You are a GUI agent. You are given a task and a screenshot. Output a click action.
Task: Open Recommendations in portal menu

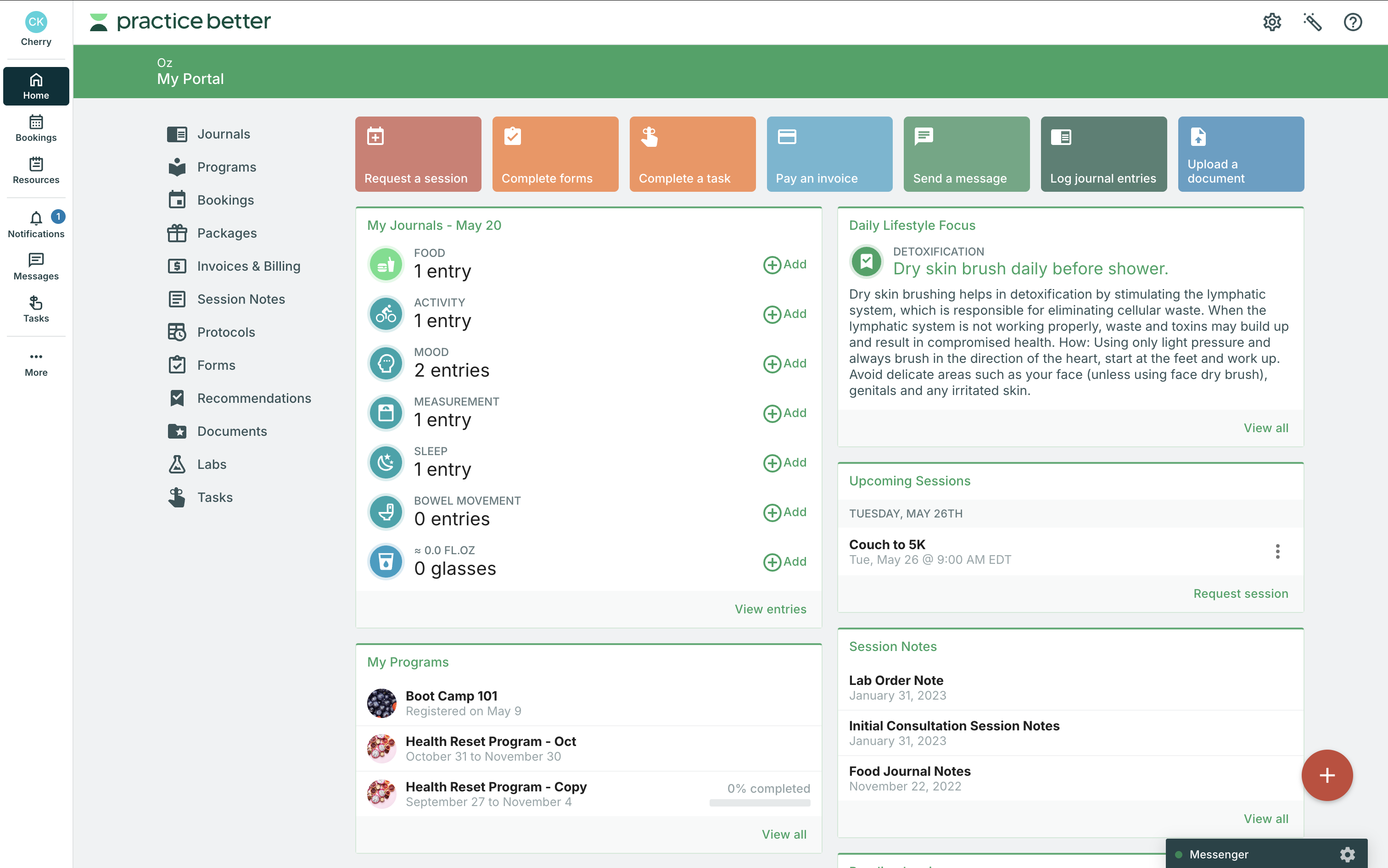click(x=240, y=398)
